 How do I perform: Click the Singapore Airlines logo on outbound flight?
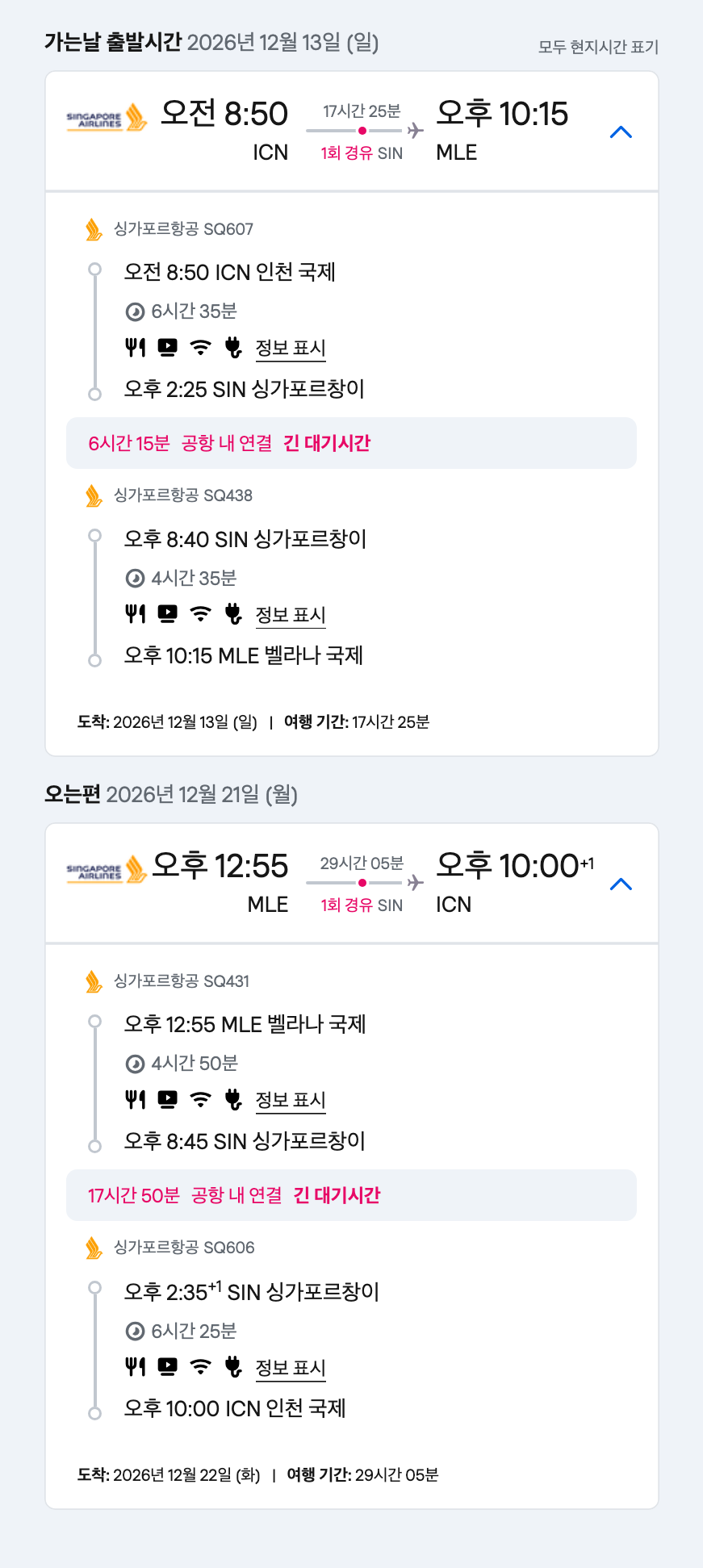pos(107,119)
